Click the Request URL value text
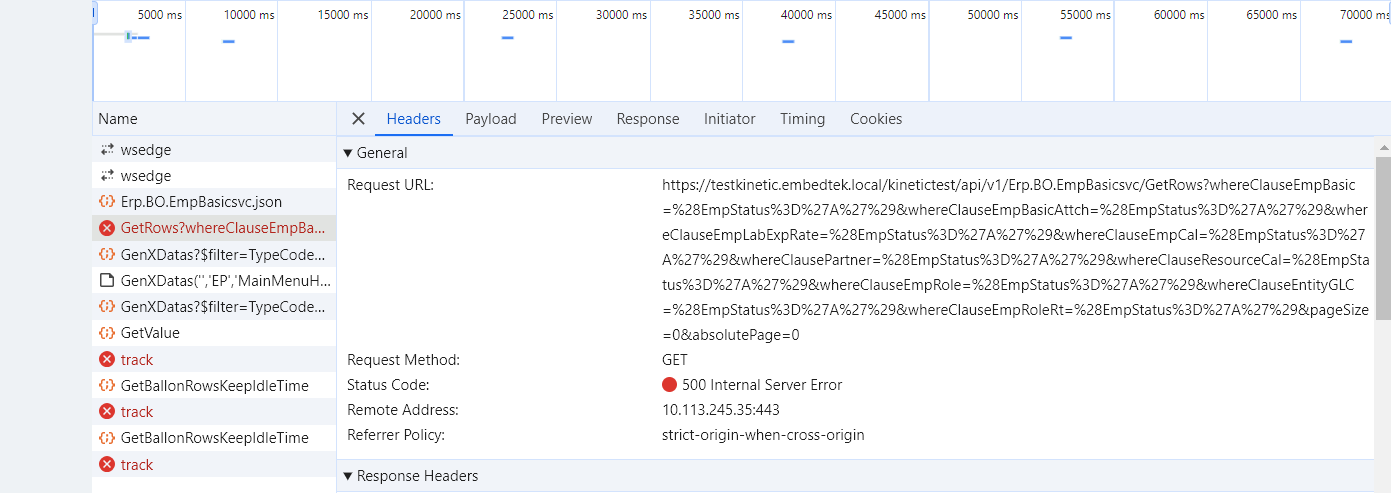The width and height of the screenshot is (1391, 493). tap(1015, 260)
